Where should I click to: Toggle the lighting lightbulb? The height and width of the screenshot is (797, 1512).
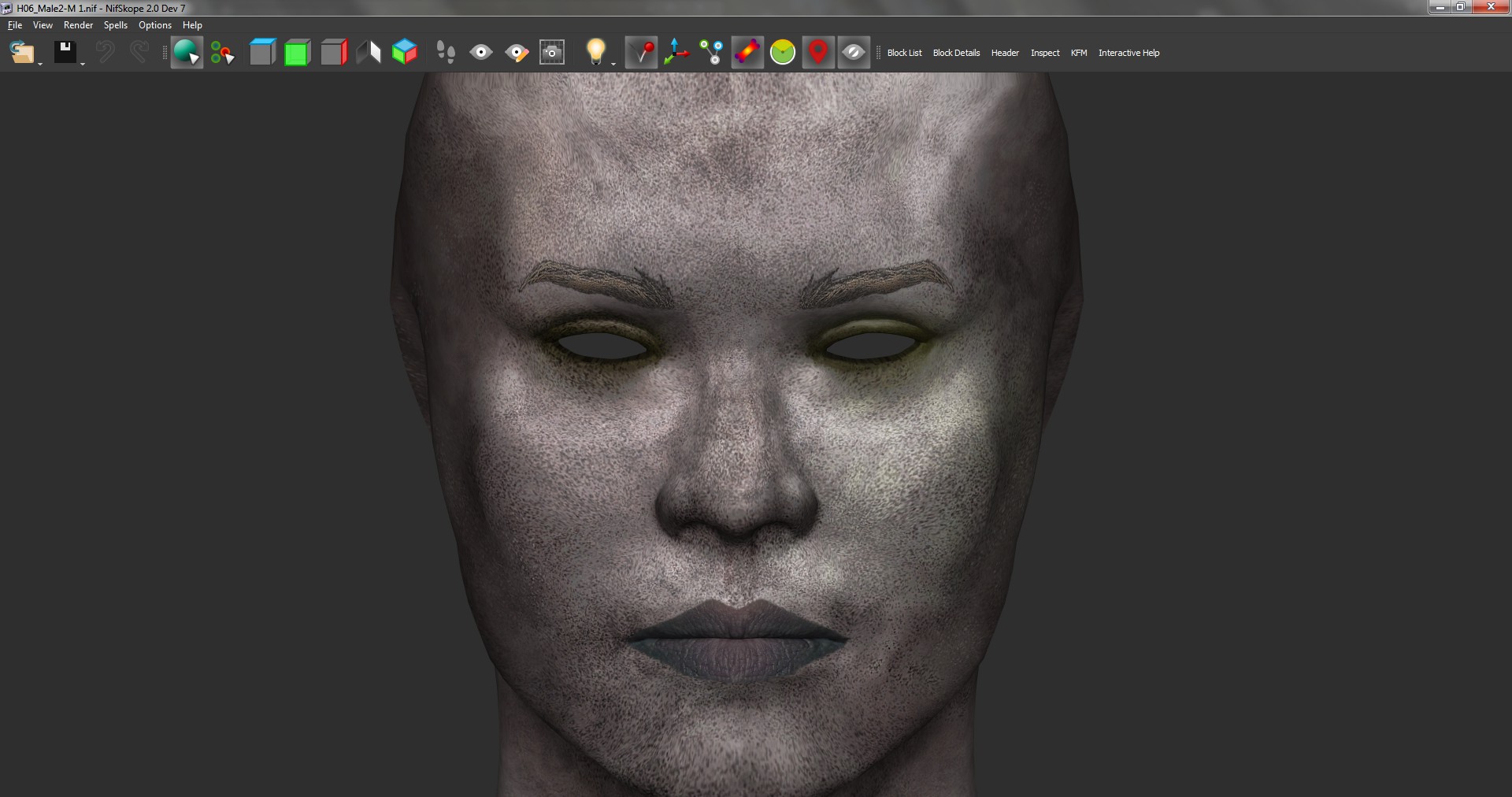pos(596,51)
